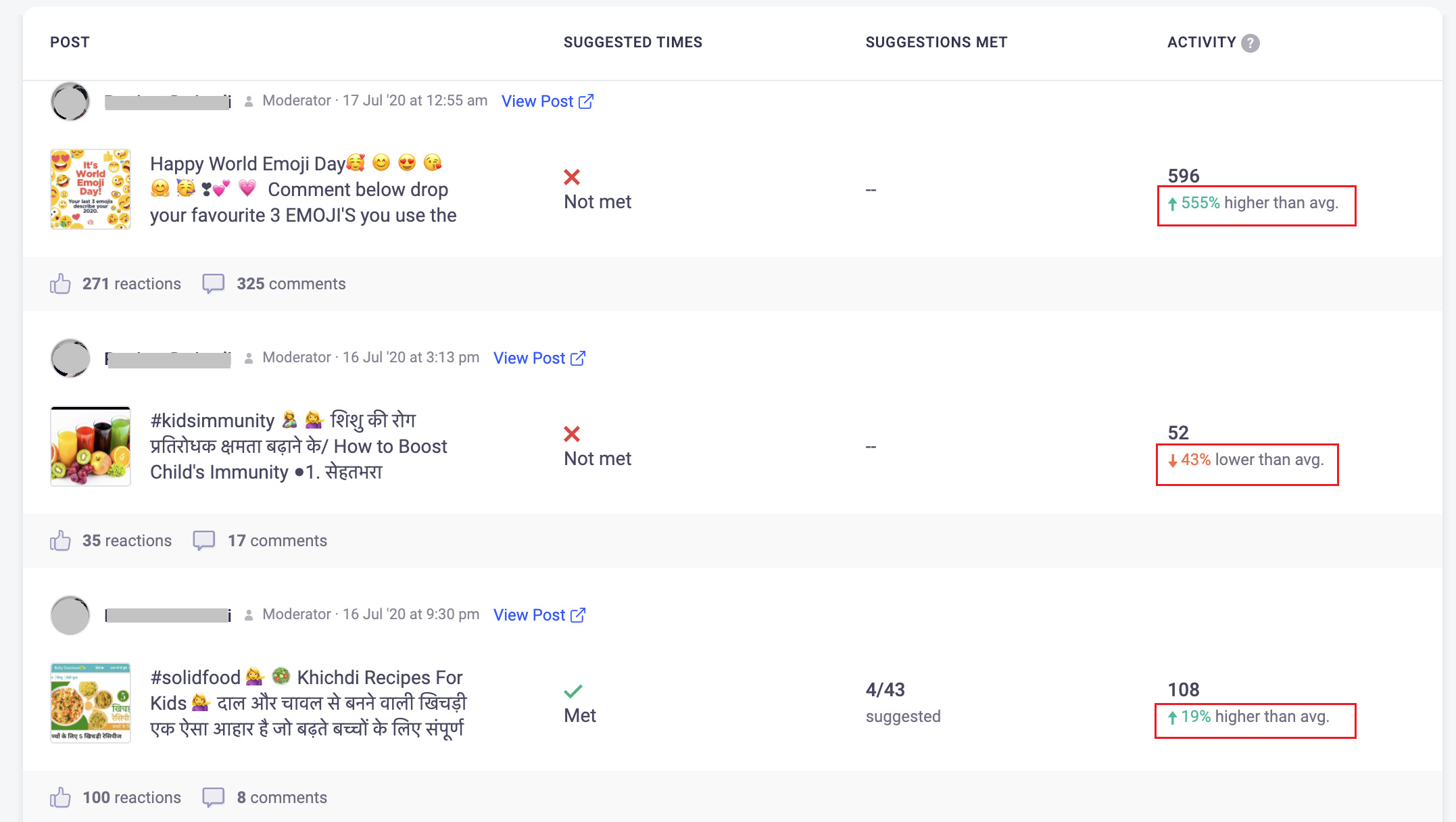Click thumbs-up icon beside 35 reactions
The height and width of the screenshot is (822, 1456).
tap(60, 541)
